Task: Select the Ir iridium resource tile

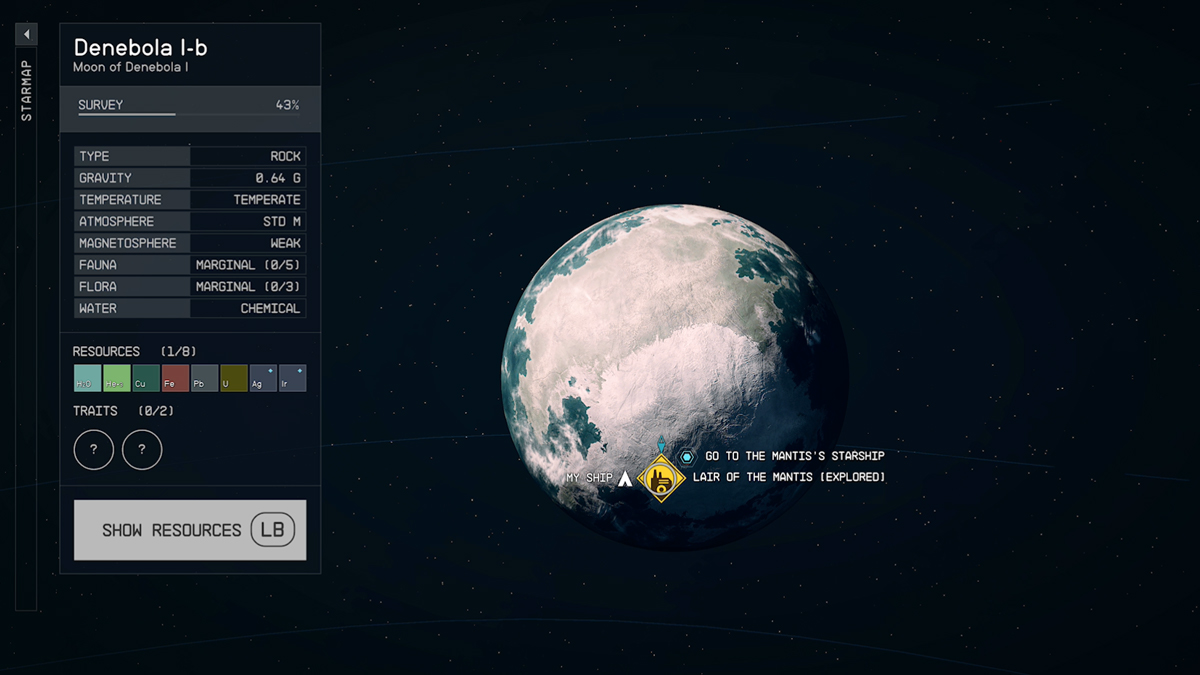Action: point(292,378)
